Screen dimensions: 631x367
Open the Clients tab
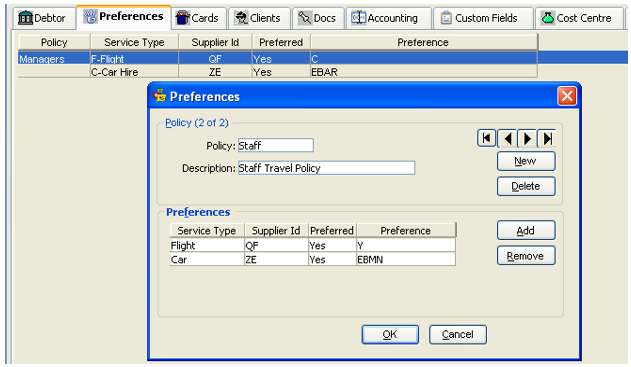click(259, 18)
